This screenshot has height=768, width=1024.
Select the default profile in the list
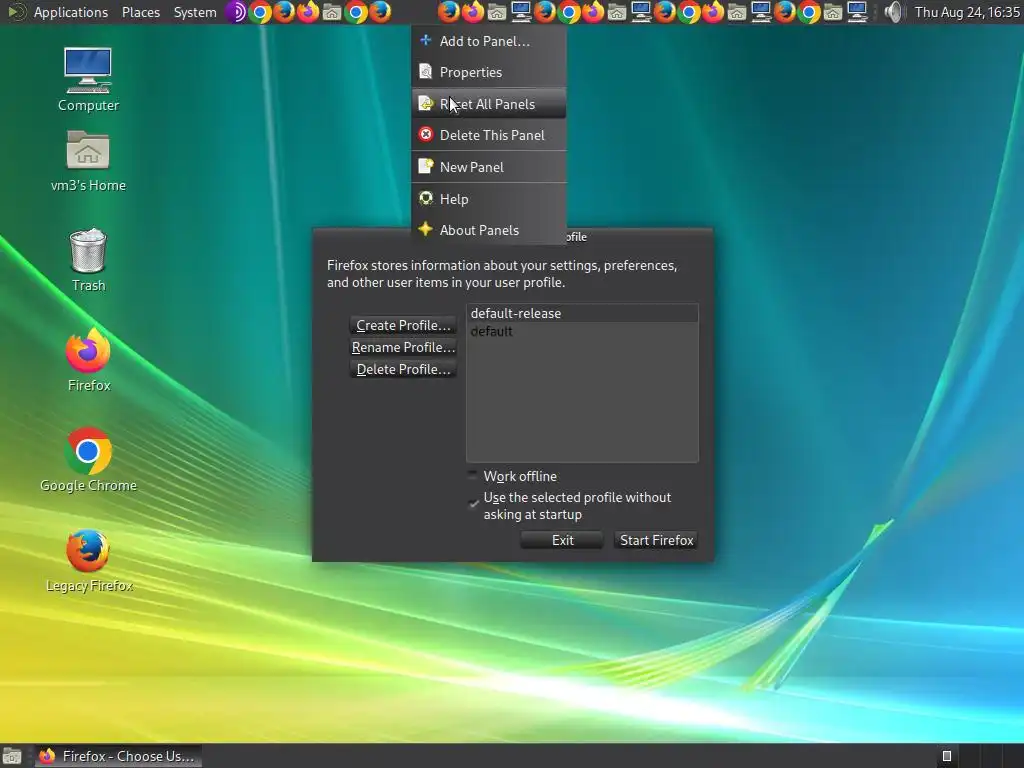coord(582,331)
